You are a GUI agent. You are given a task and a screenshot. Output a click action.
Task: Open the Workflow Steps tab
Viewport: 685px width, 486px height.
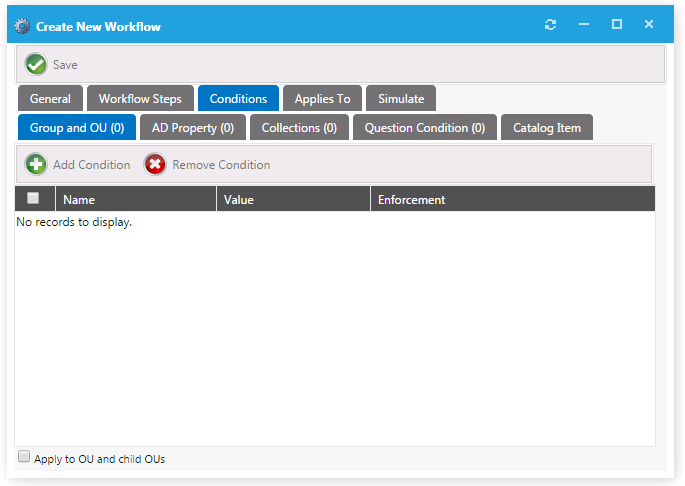click(140, 99)
